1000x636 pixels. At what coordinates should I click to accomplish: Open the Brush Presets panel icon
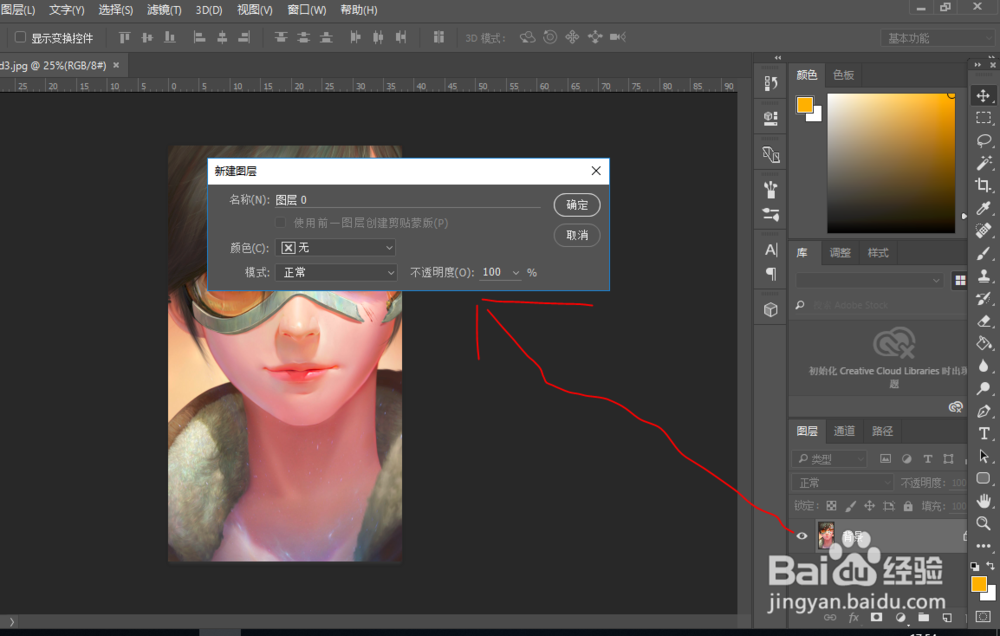tap(770, 214)
